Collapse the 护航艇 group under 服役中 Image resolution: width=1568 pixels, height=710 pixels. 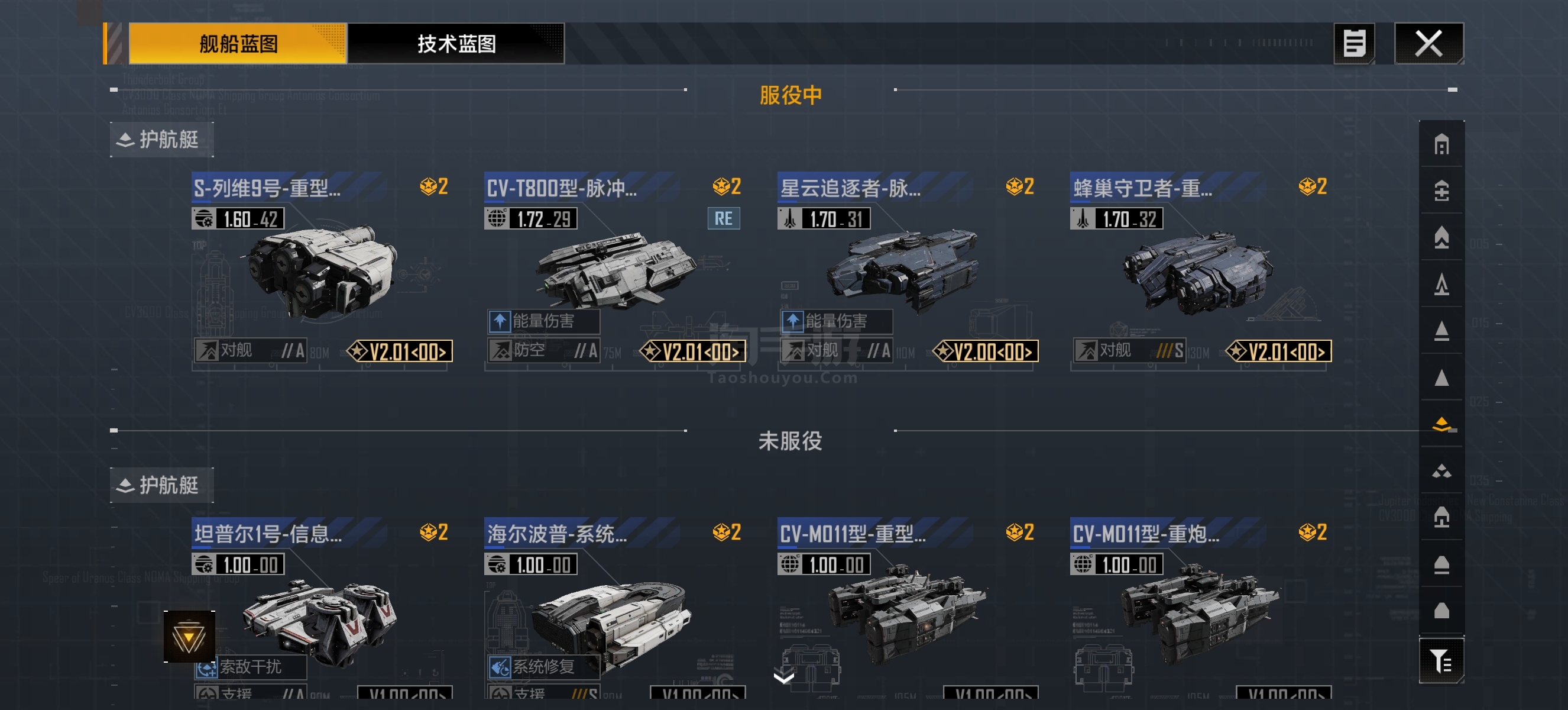[x=161, y=140]
